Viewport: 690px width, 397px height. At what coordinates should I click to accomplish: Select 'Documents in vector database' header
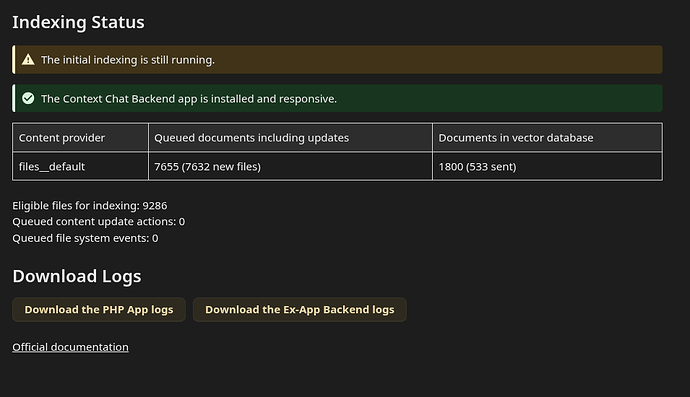547,138
